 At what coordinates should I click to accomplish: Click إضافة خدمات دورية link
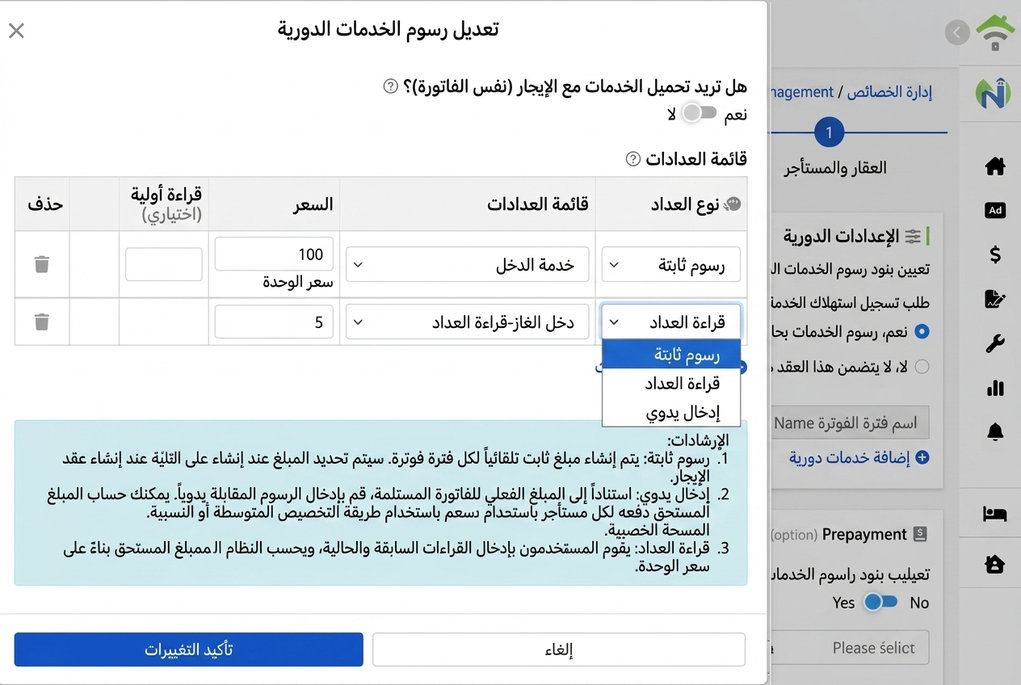pos(848,458)
